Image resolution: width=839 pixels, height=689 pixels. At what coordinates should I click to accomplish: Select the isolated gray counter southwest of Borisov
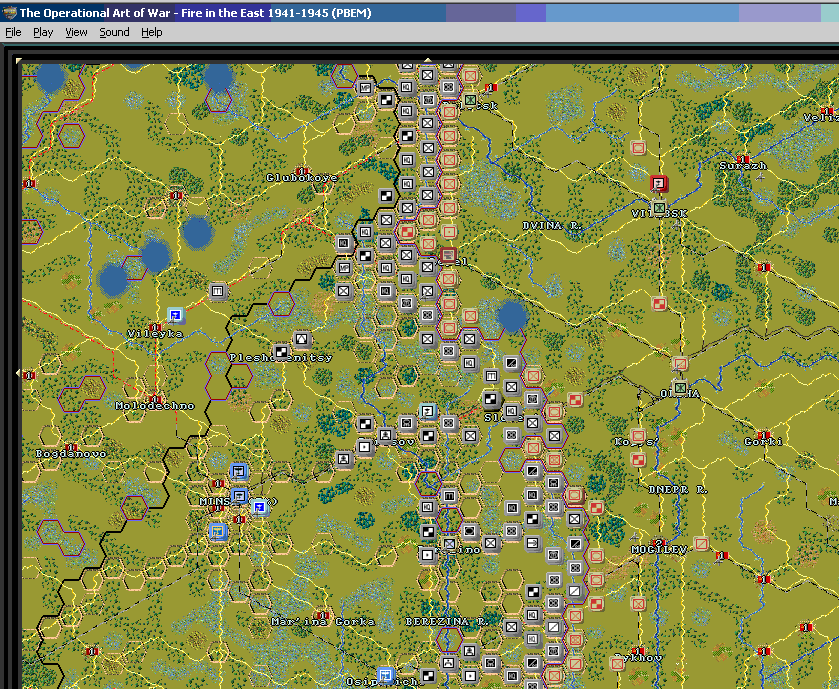click(344, 459)
